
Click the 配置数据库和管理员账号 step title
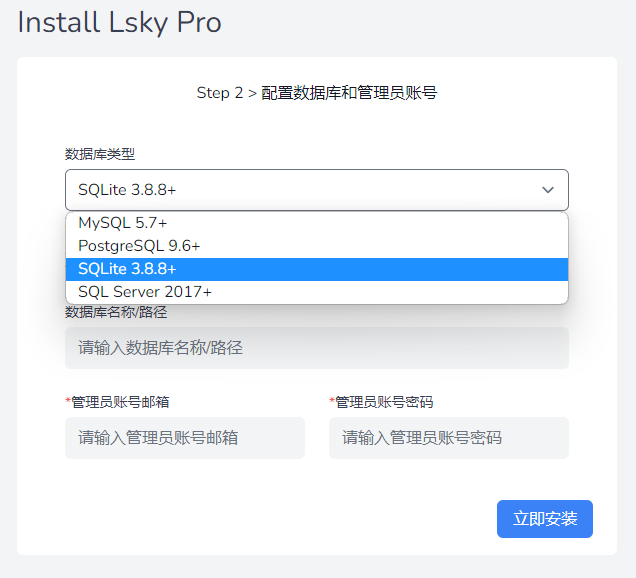349,93
